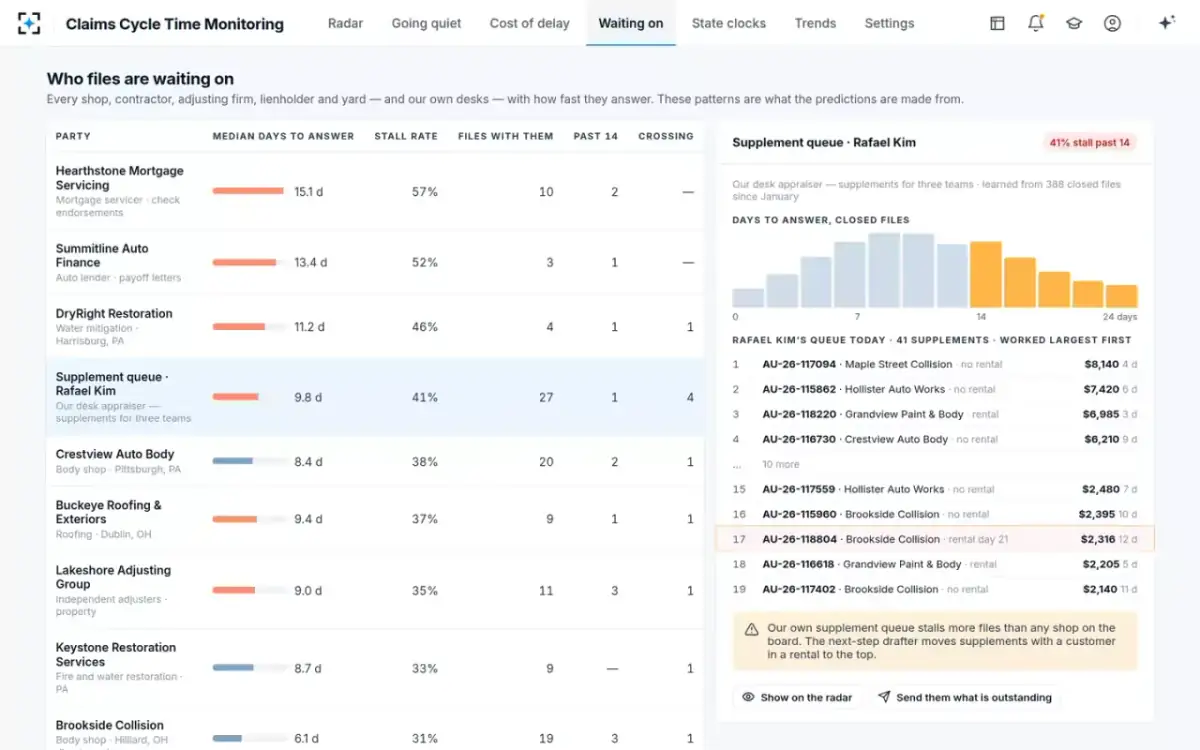Expand the '10 more' hidden supplements
The width and height of the screenshot is (1200, 750).
(x=781, y=464)
